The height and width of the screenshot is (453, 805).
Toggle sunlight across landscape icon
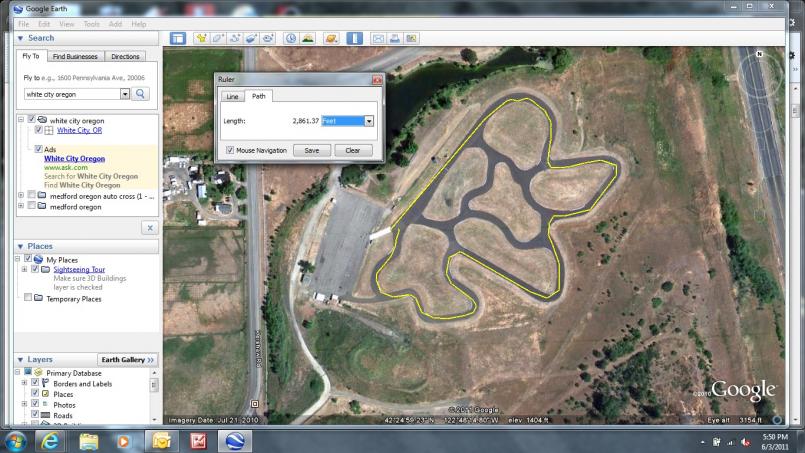[308, 38]
